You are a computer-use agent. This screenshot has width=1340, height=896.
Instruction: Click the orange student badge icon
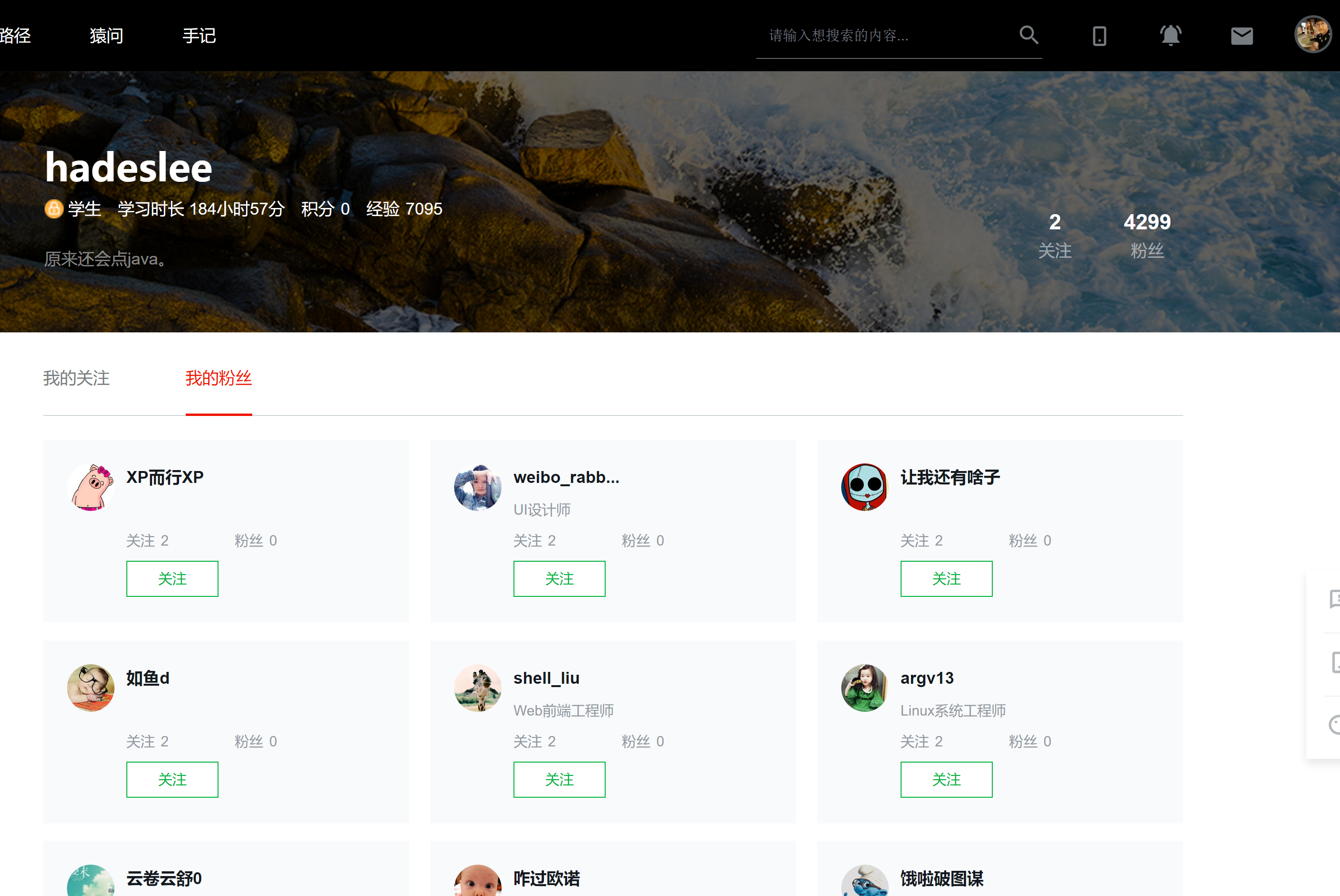point(54,208)
